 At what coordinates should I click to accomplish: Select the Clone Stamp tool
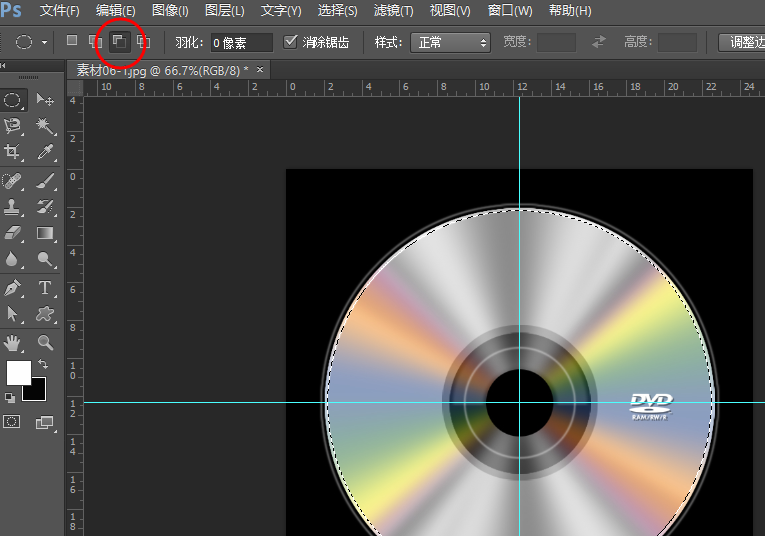click(x=12, y=207)
